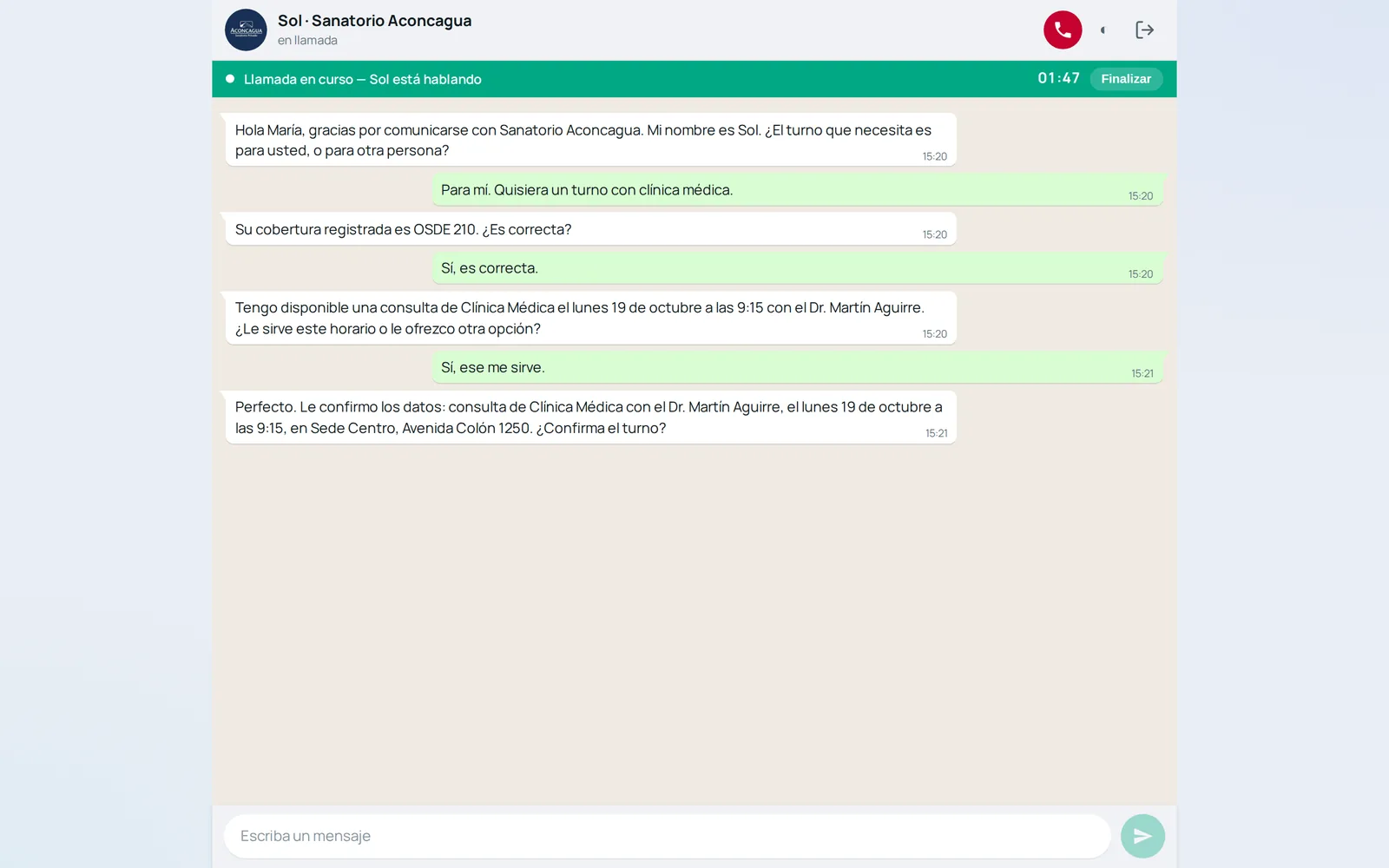Focus the 'Escriba un mensaje' input field
The width and height of the screenshot is (1389, 868).
point(667,836)
